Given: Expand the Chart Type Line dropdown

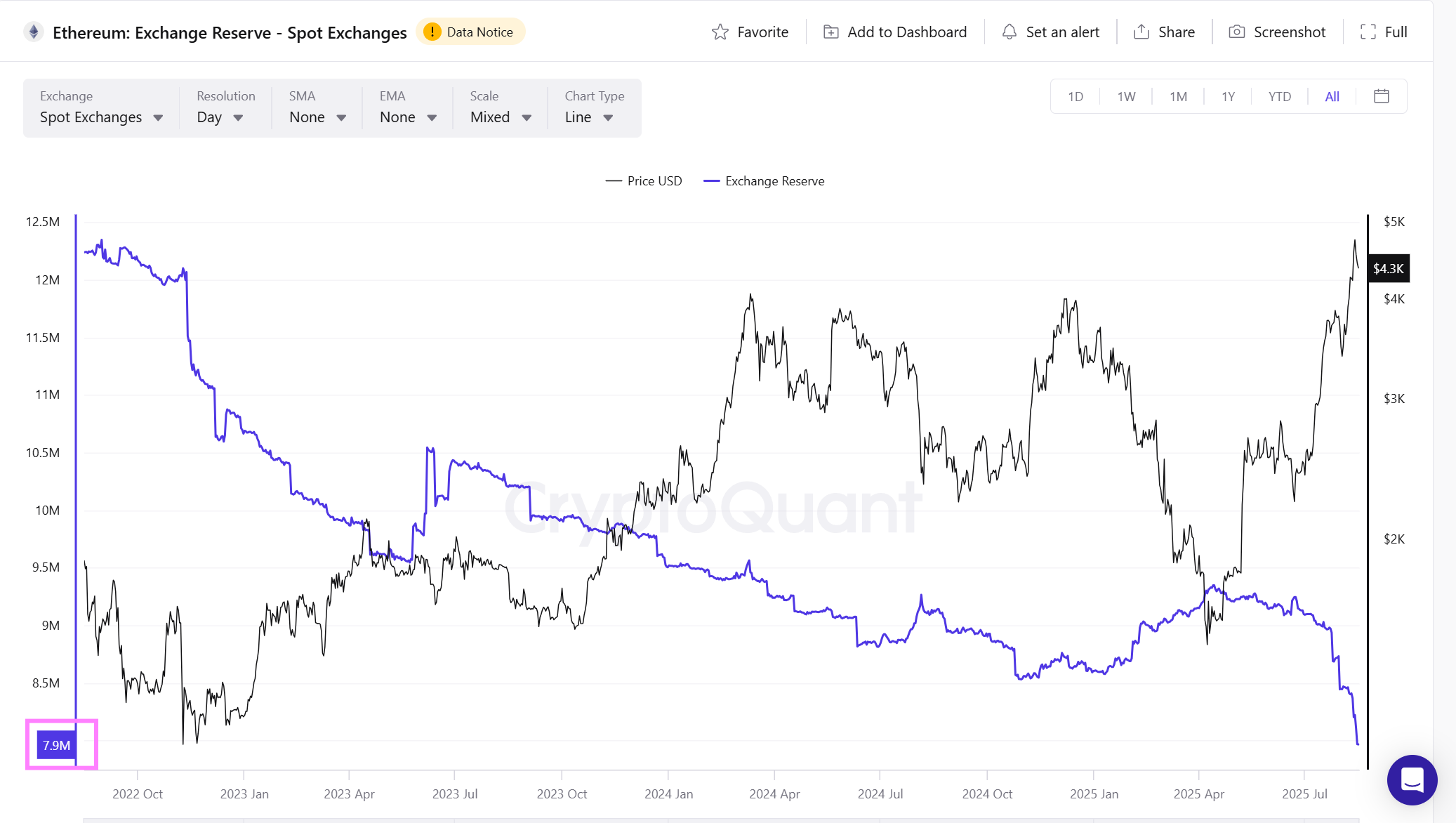Looking at the screenshot, I should click(x=589, y=117).
